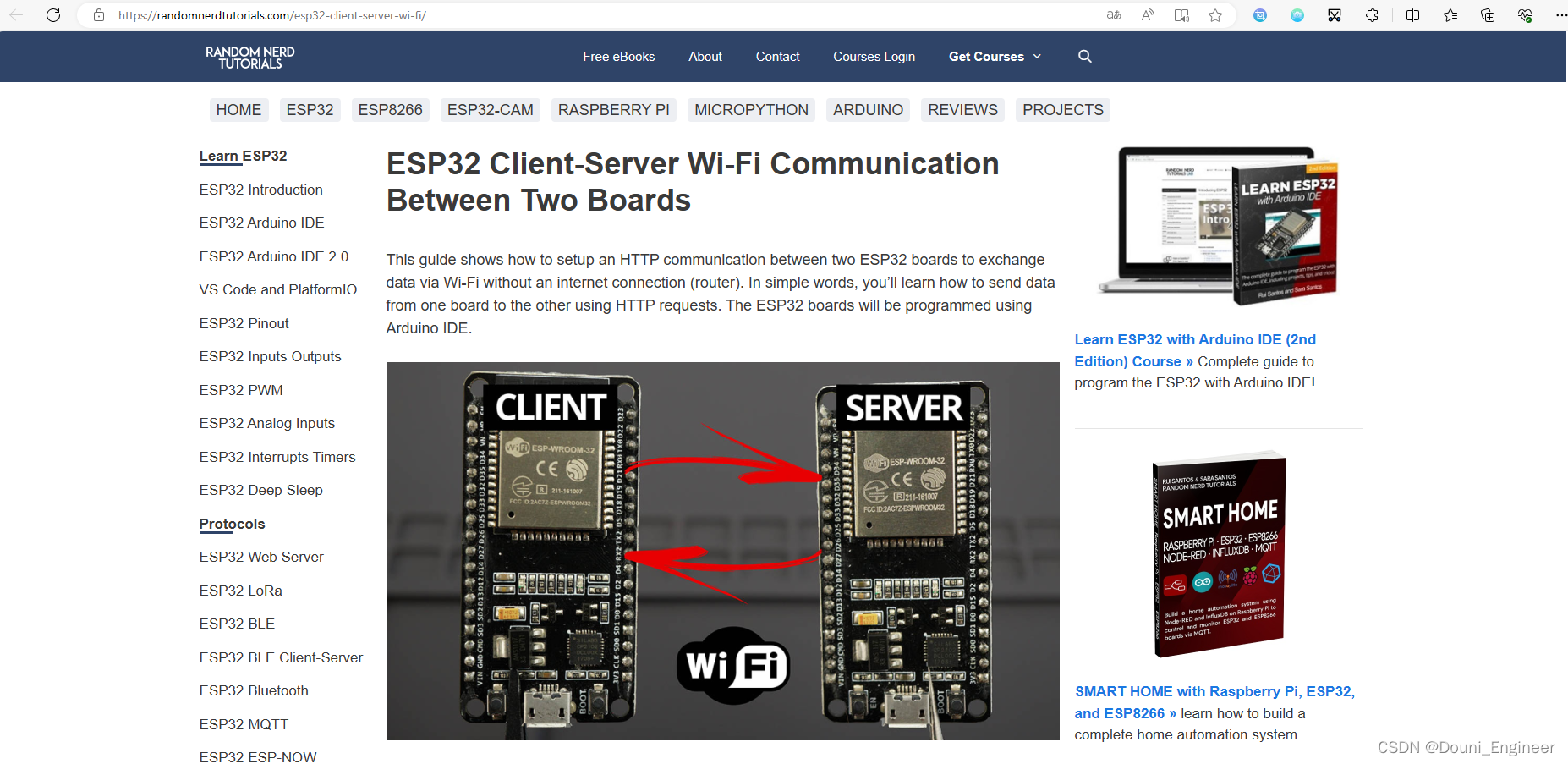The width and height of the screenshot is (1568, 764).
Task: Click the sidebar link 'ESP32 Arduino IDE'
Action: pos(261,223)
